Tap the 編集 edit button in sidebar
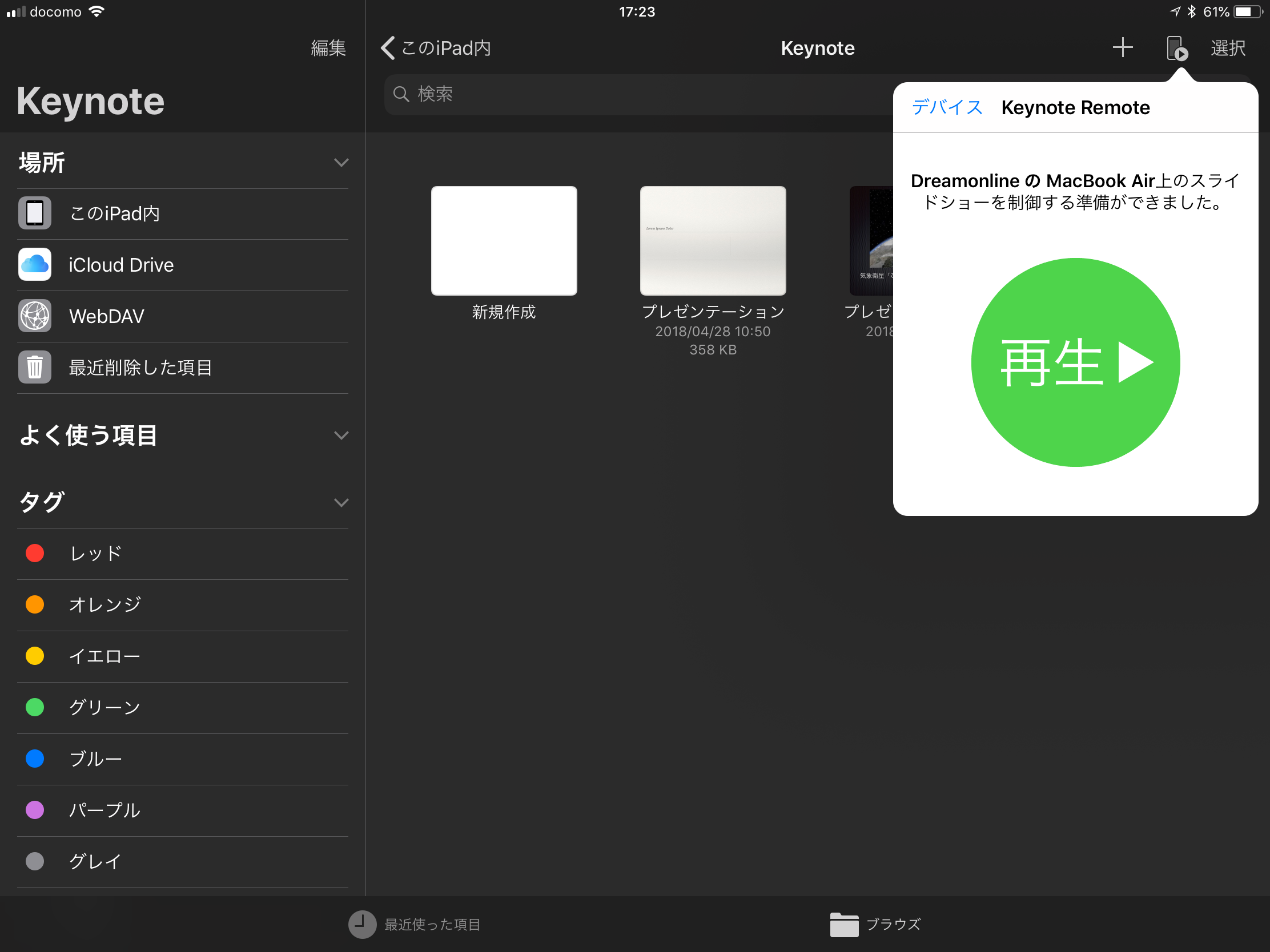1270x952 pixels. 328,48
